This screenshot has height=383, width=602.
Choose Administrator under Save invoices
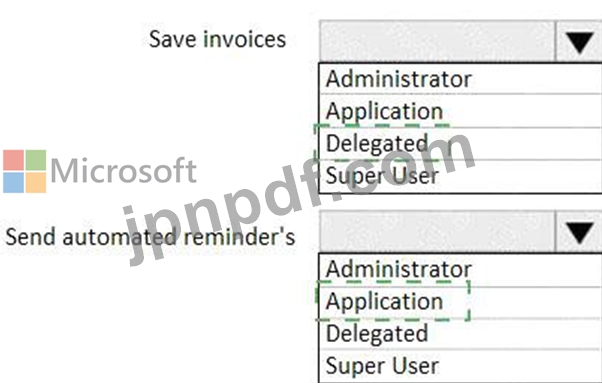pos(460,79)
